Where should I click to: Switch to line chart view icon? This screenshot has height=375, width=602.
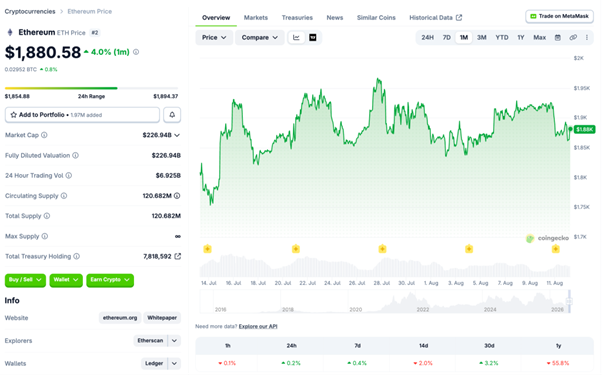click(296, 38)
